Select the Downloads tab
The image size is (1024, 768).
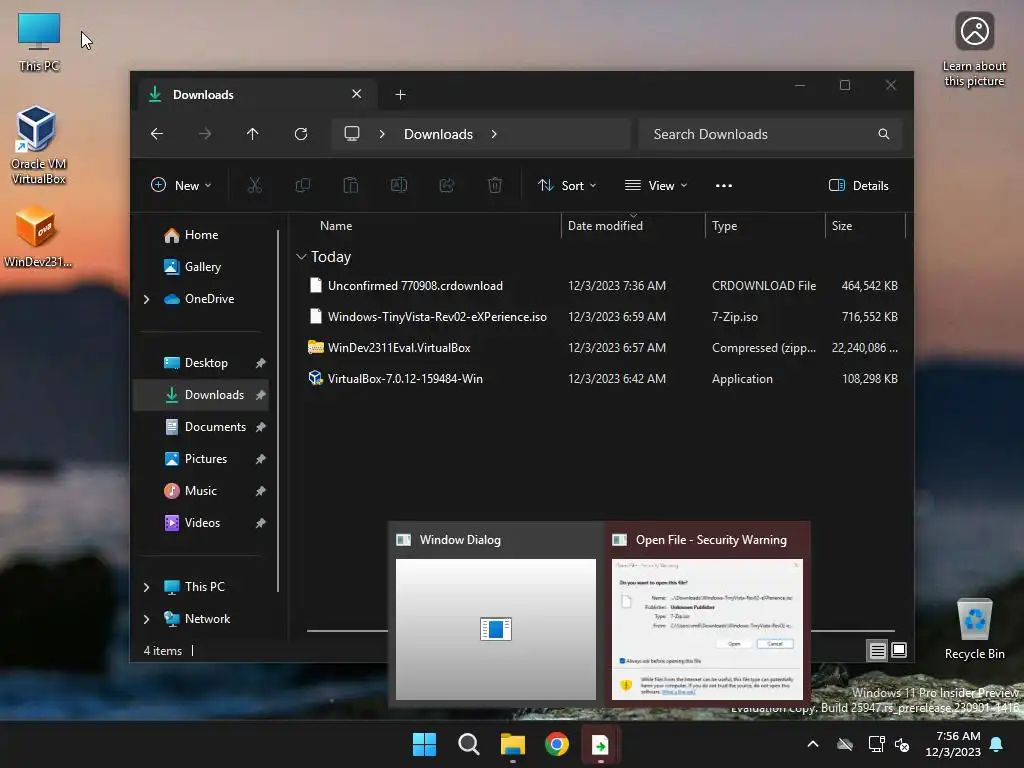tap(255, 95)
